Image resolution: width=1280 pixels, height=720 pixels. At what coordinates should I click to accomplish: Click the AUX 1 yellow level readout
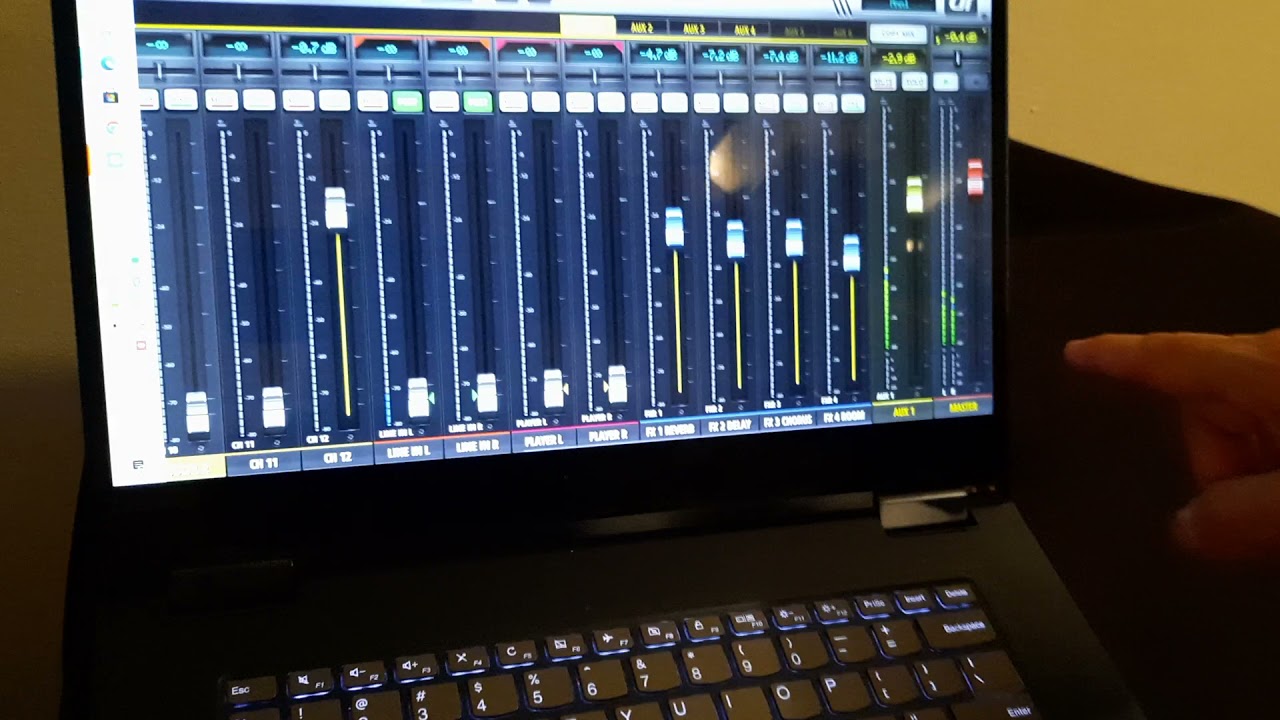coord(897,59)
